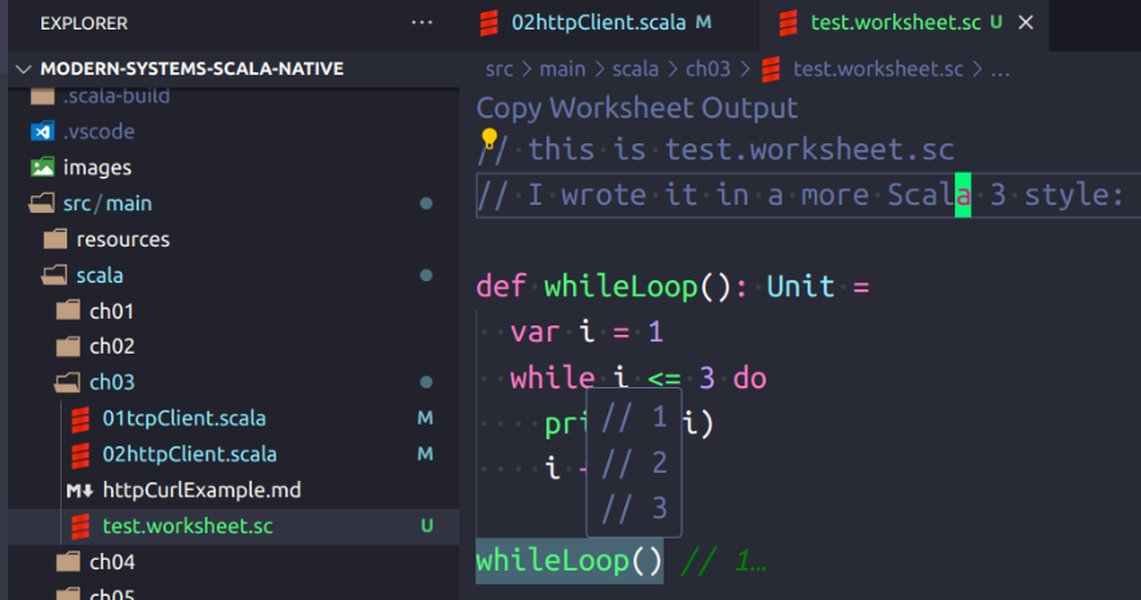
Task: Expand the ch04 folder
Action: pos(111,562)
